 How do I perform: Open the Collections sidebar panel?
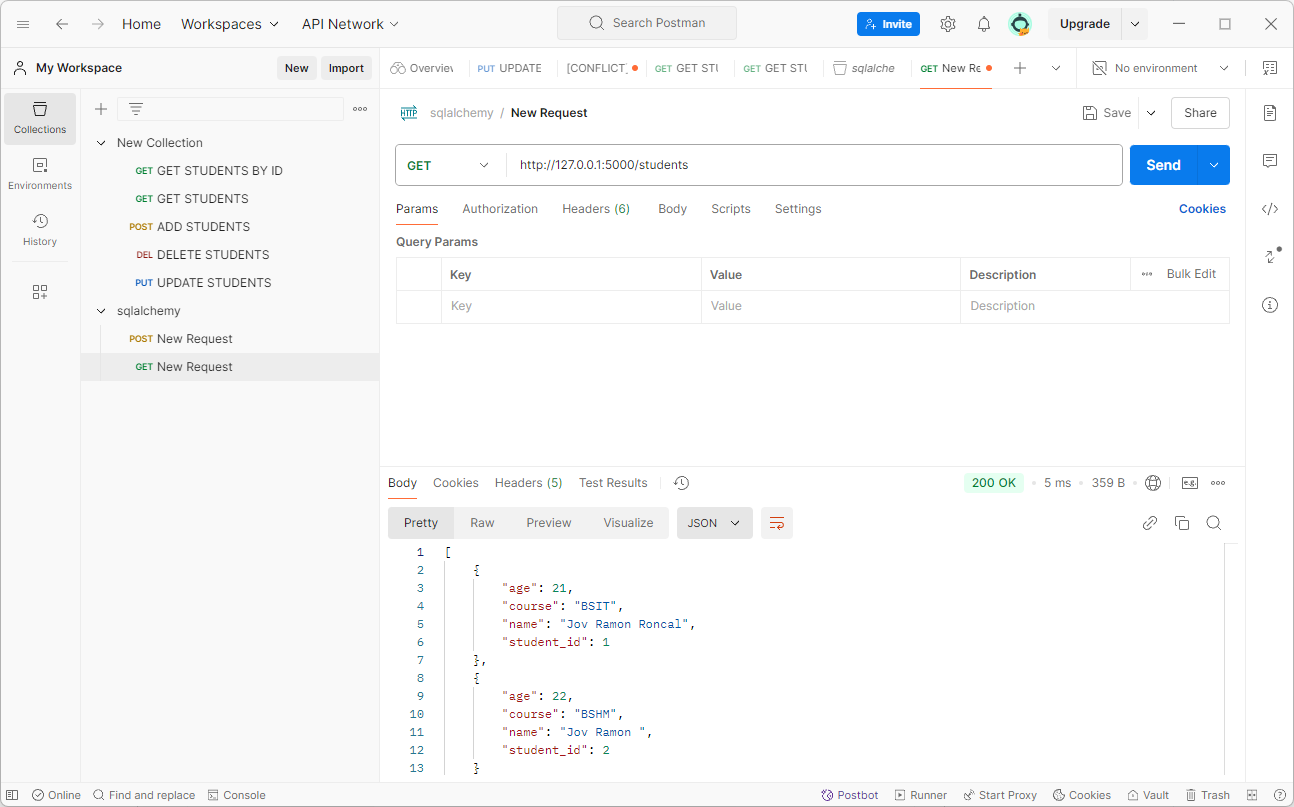pyautogui.click(x=40, y=119)
